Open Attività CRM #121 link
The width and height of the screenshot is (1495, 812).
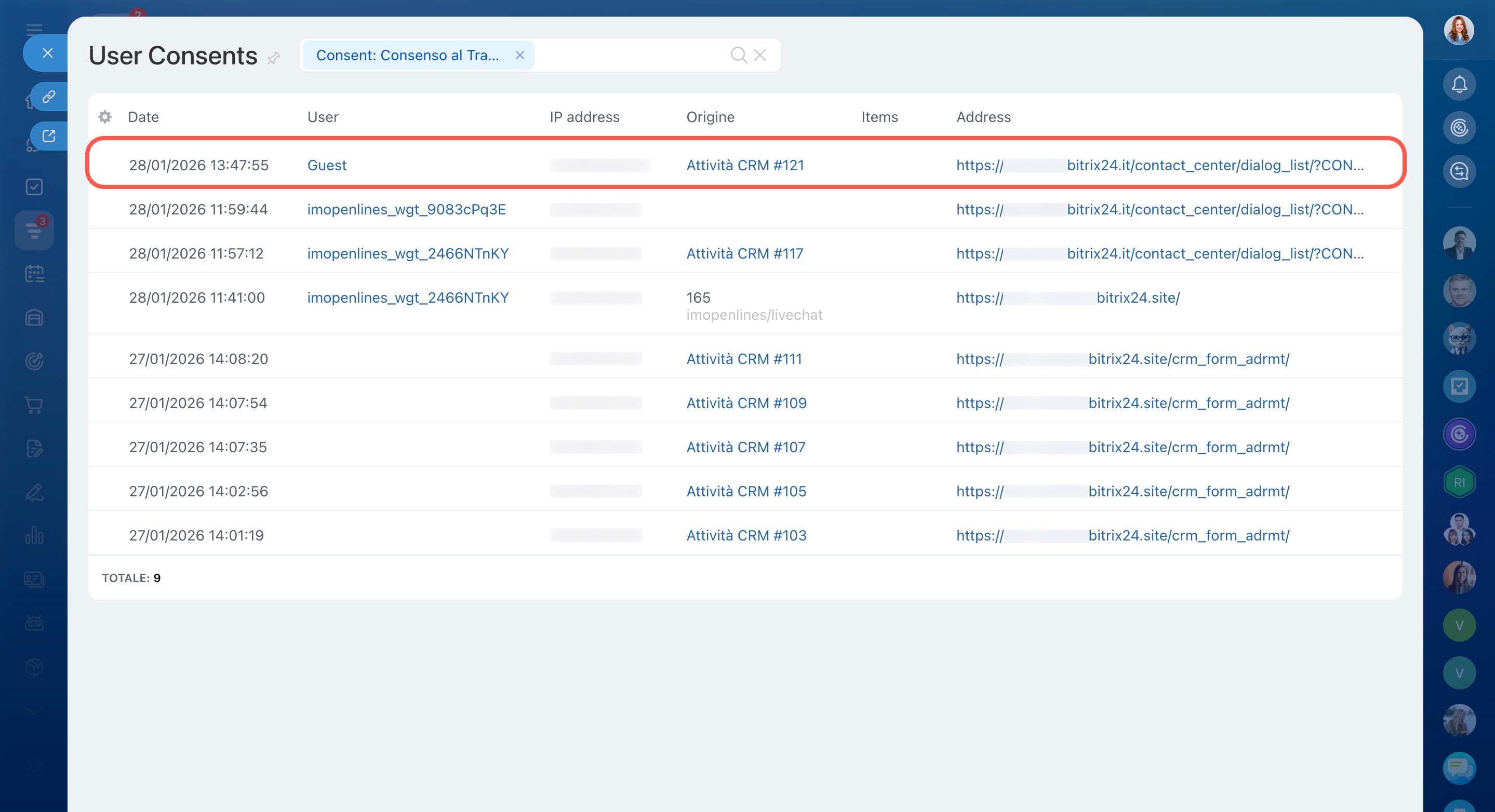[745, 165]
